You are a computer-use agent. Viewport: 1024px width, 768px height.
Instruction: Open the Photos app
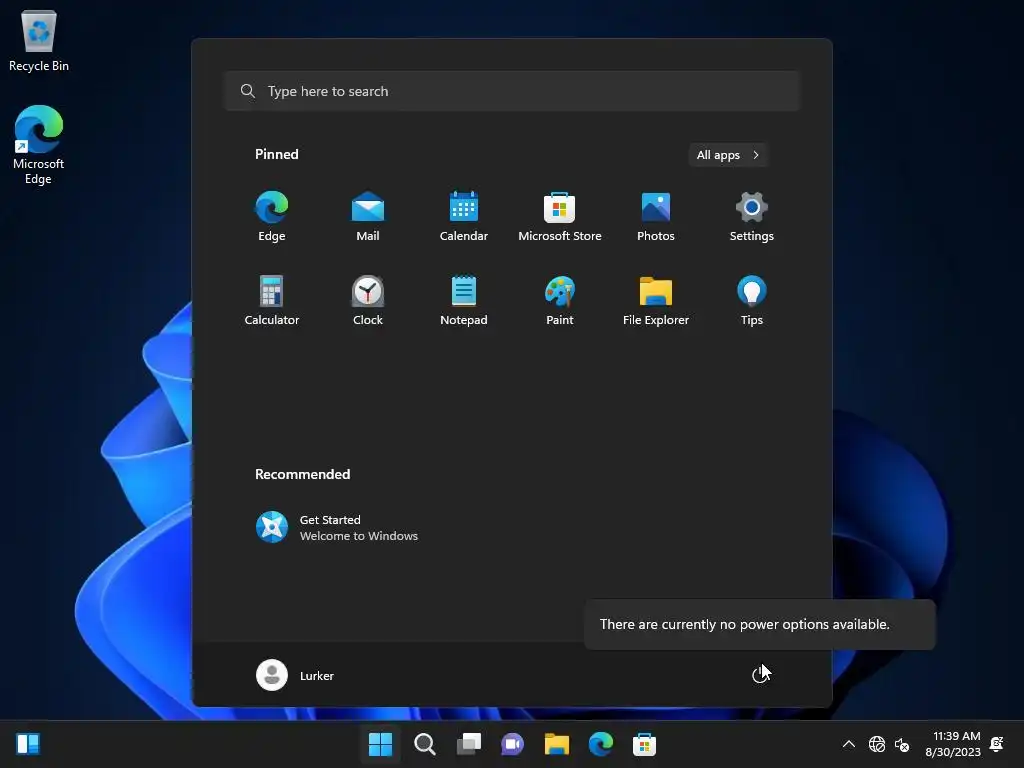tap(656, 216)
